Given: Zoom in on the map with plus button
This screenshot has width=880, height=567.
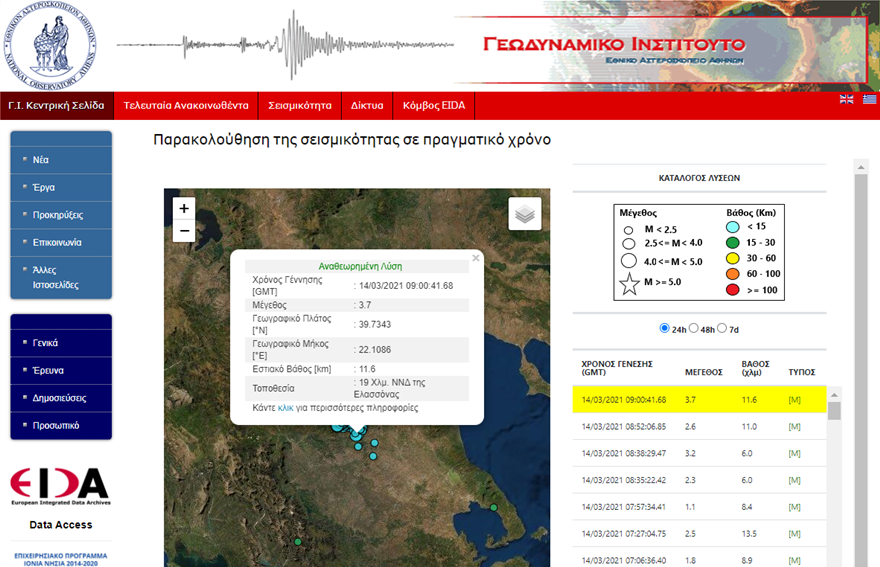Looking at the screenshot, I should coord(184,208).
